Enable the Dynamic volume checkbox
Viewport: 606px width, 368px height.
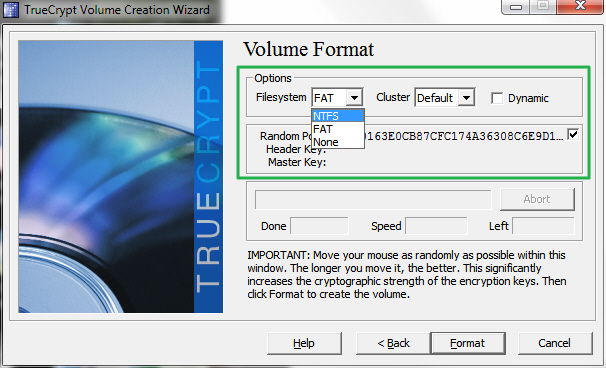(x=497, y=98)
